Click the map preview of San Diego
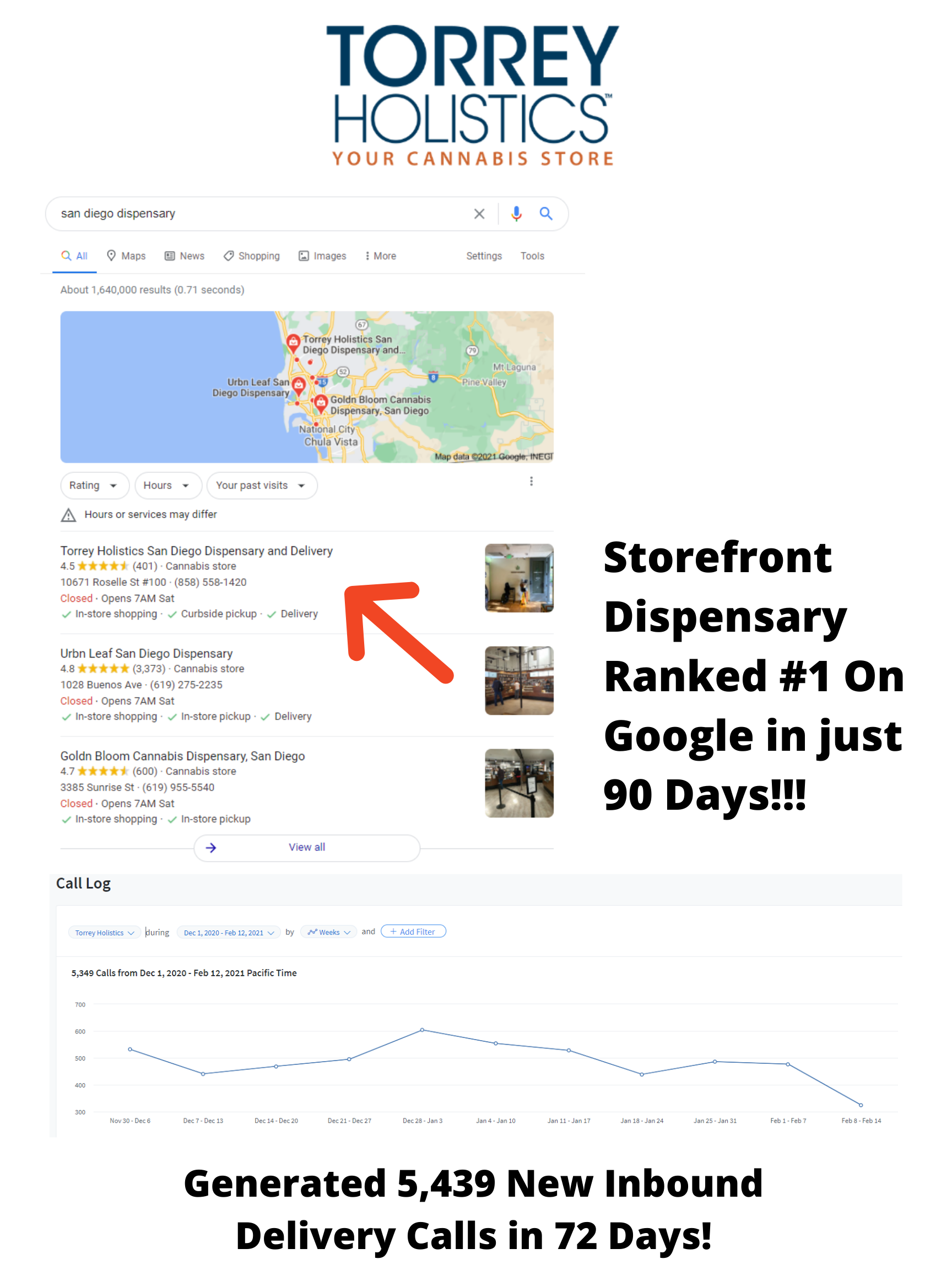952x1270 pixels. tap(307, 387)
